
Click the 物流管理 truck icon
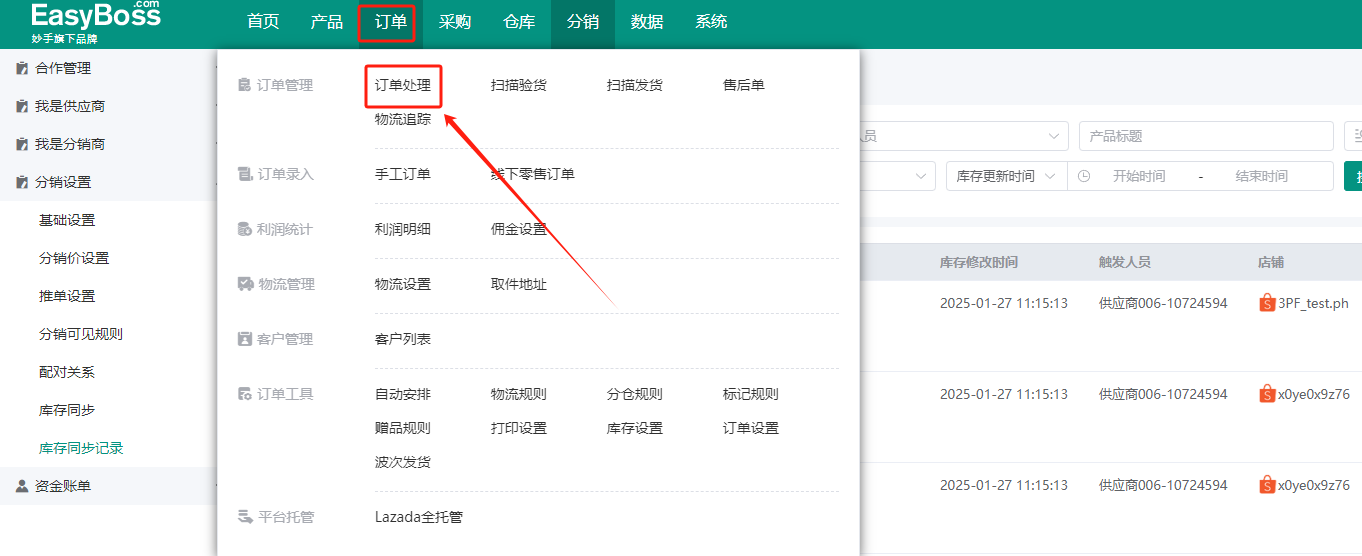244,285
